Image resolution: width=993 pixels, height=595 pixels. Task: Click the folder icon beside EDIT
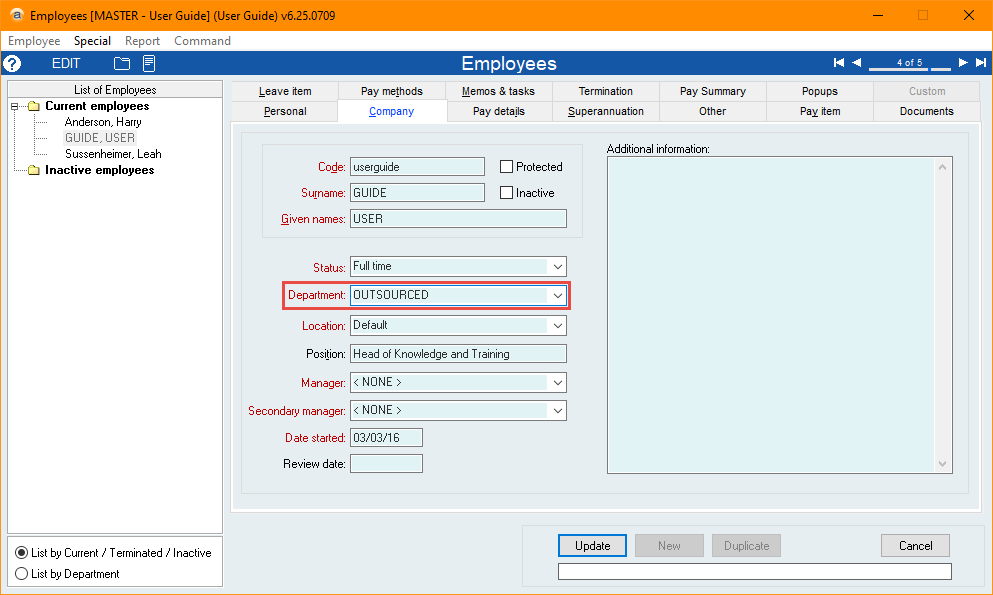tap(122, 63)
